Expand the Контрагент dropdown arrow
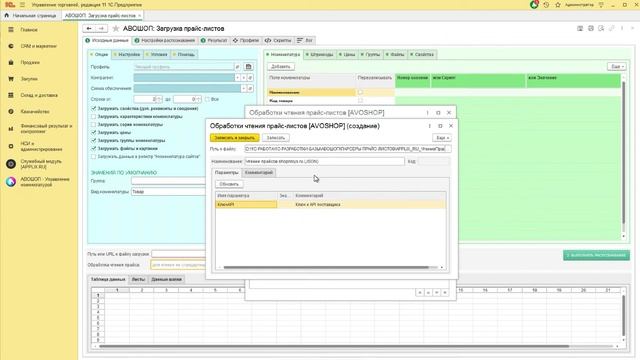 (238, 78)
